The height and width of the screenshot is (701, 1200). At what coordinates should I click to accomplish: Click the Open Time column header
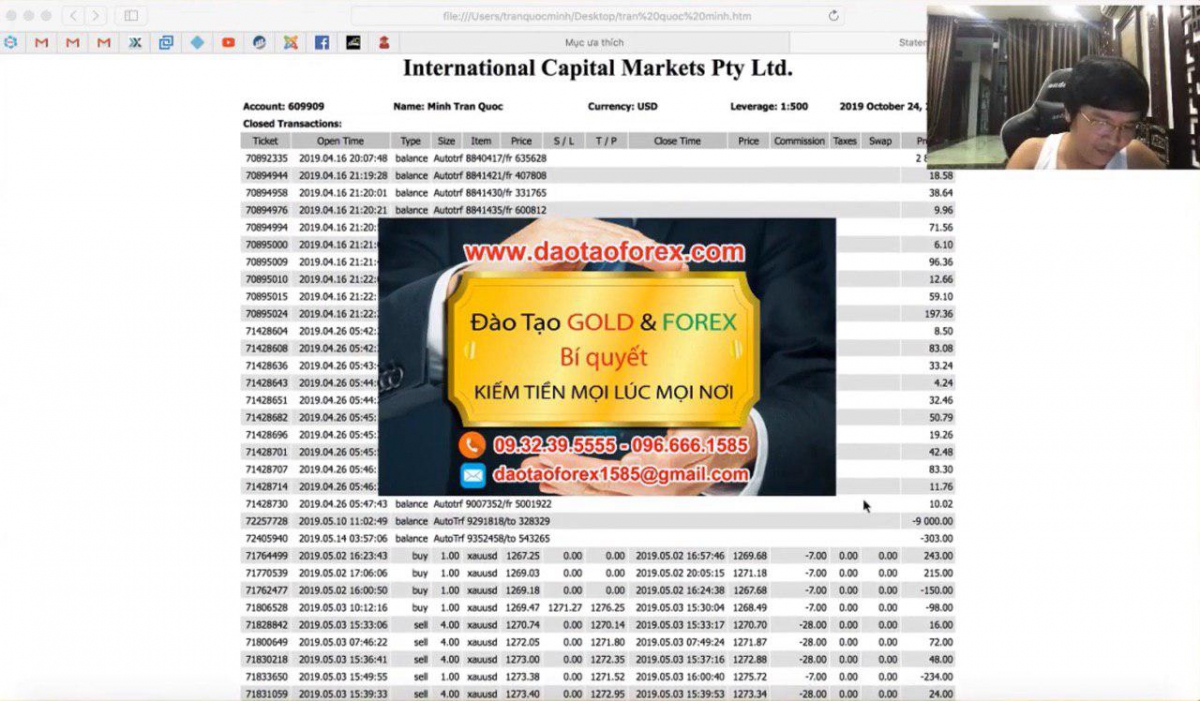[x=340, y=141]
